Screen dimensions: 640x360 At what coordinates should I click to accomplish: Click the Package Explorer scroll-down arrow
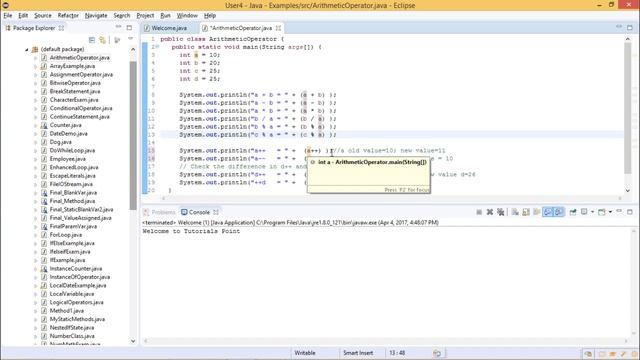133,341
